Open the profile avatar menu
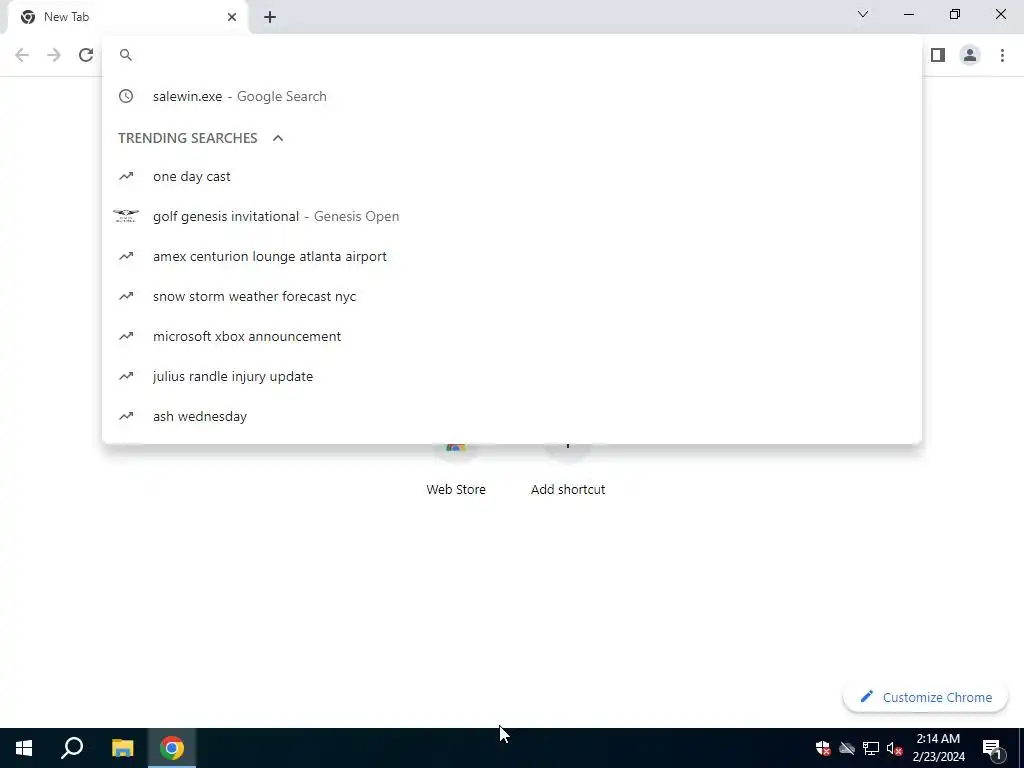1024x768 pixels. click(970, 55)
